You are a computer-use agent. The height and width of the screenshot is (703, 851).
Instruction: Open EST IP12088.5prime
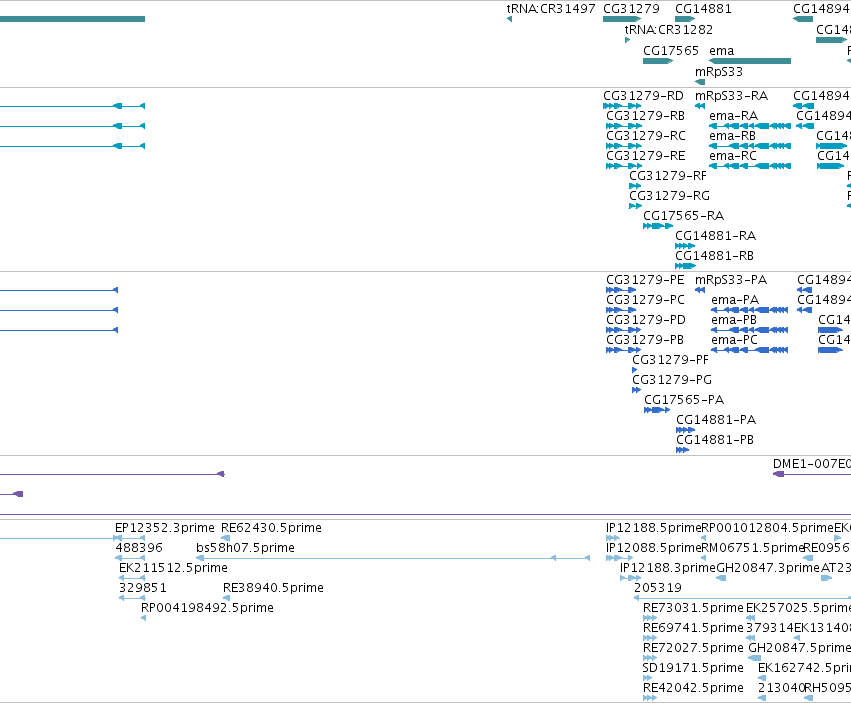(654, 548)
